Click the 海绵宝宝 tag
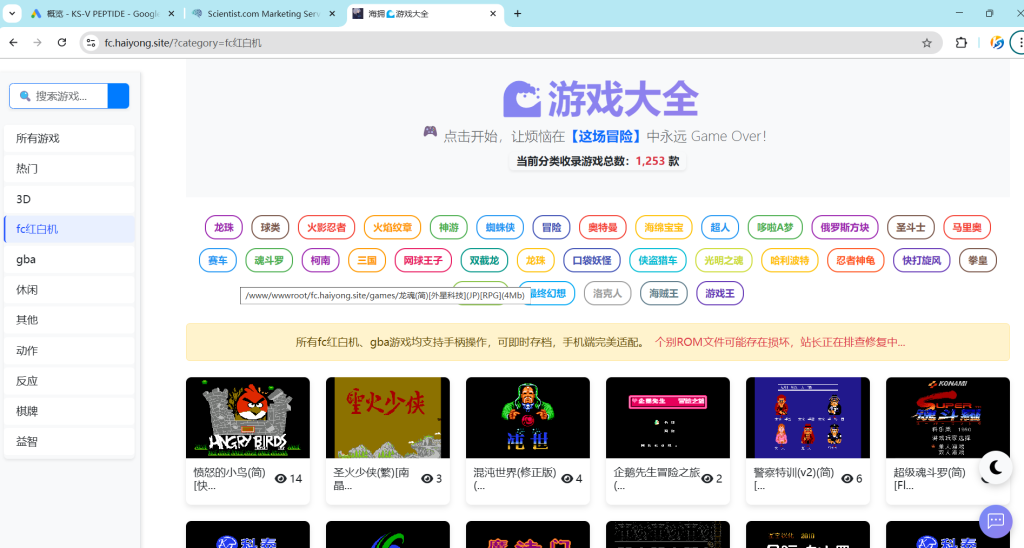The width and height of the screenshot is (1024, 548). pyautogui.click(x=664, y=227)
